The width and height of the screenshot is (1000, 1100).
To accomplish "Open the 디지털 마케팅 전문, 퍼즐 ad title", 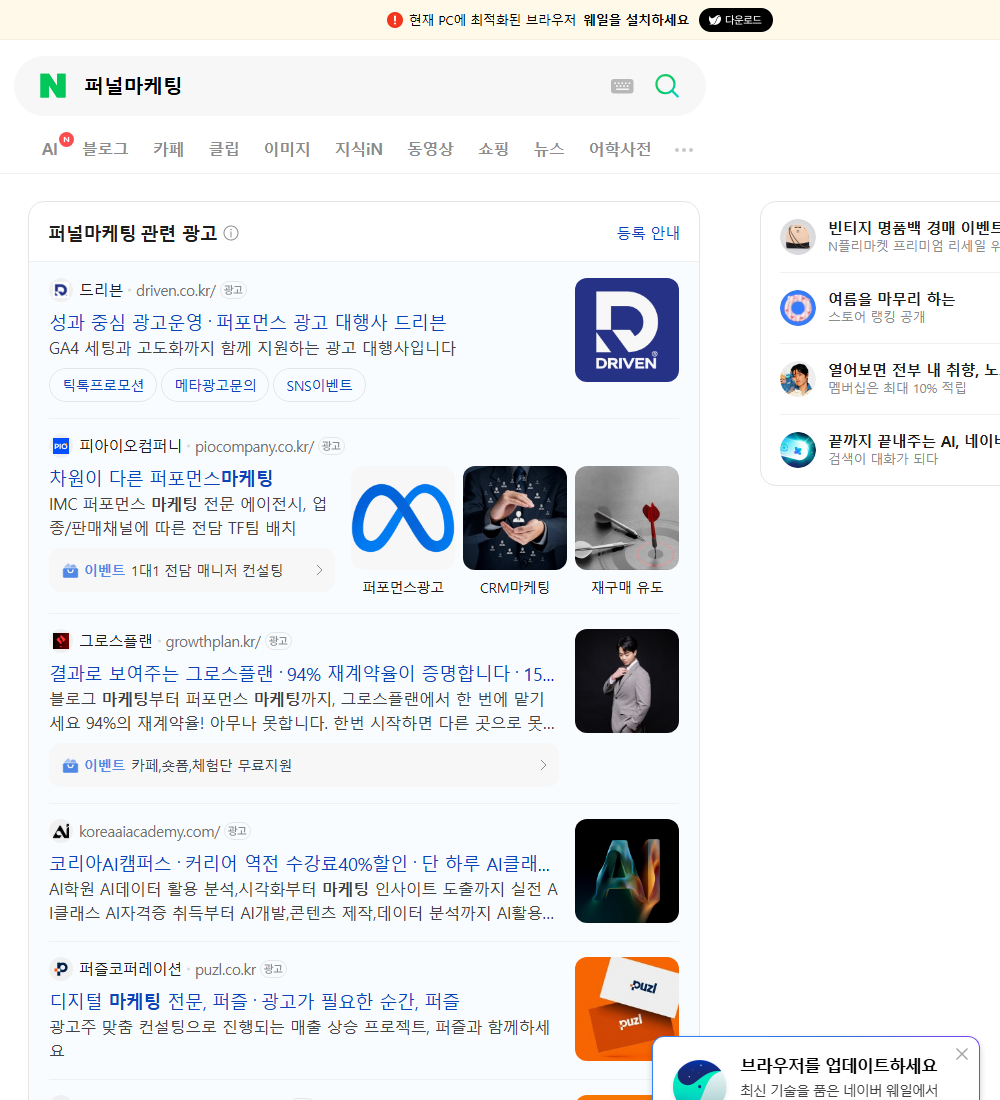I will [x=255, y=1001].
